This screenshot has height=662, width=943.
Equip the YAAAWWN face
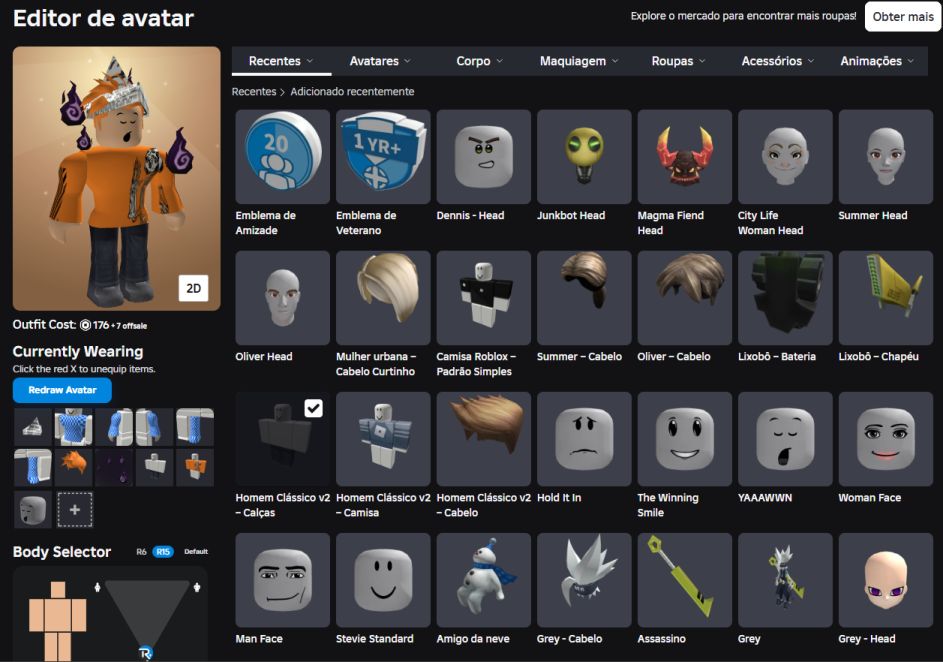coord(784,439)
